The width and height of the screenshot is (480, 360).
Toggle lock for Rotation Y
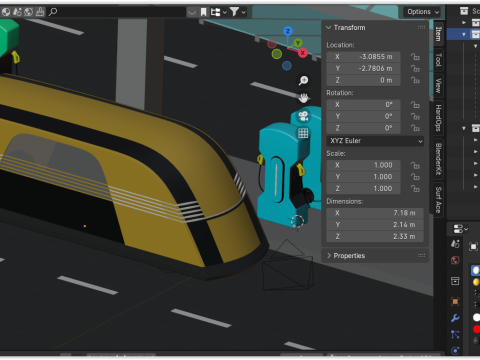415,116
